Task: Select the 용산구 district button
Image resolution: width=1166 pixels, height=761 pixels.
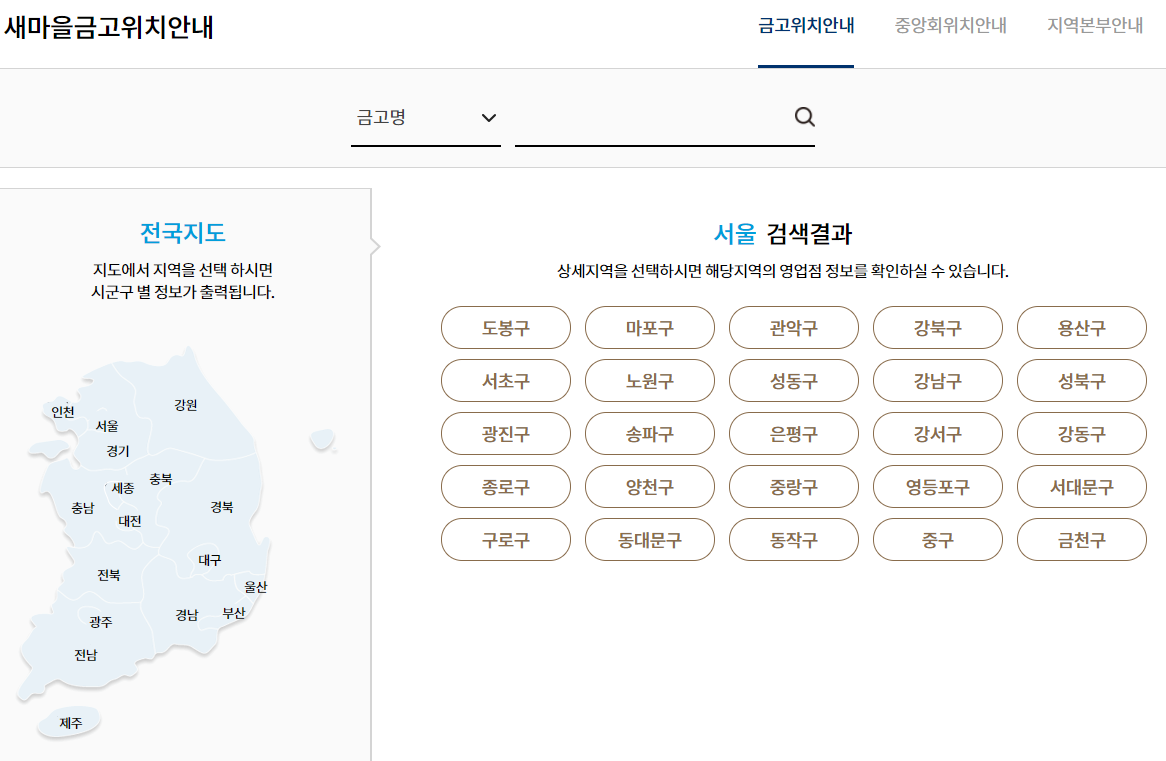Action: [x=1082, y=327]
